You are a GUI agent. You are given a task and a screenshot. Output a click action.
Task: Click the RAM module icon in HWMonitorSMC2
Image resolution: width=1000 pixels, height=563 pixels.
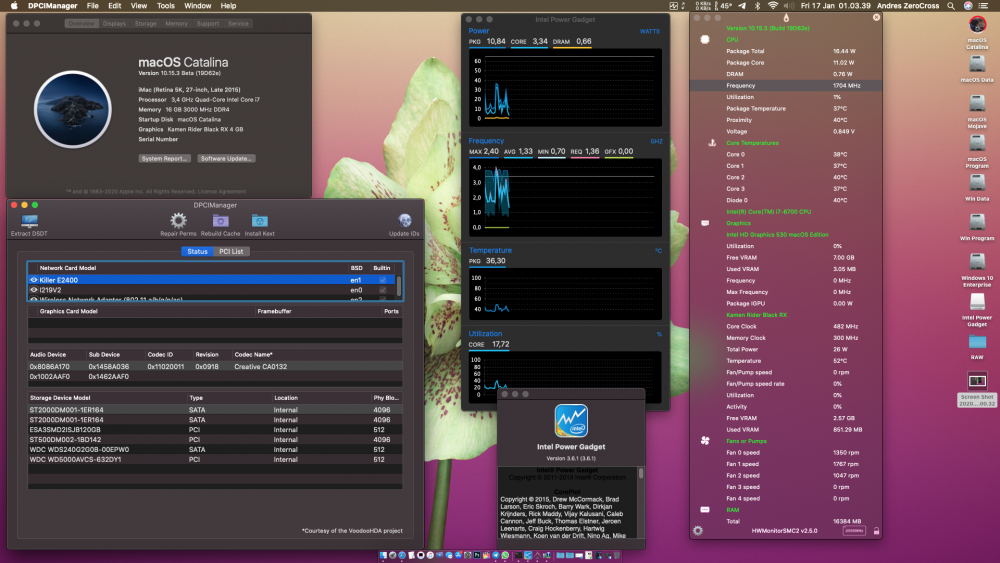(705, 509)
